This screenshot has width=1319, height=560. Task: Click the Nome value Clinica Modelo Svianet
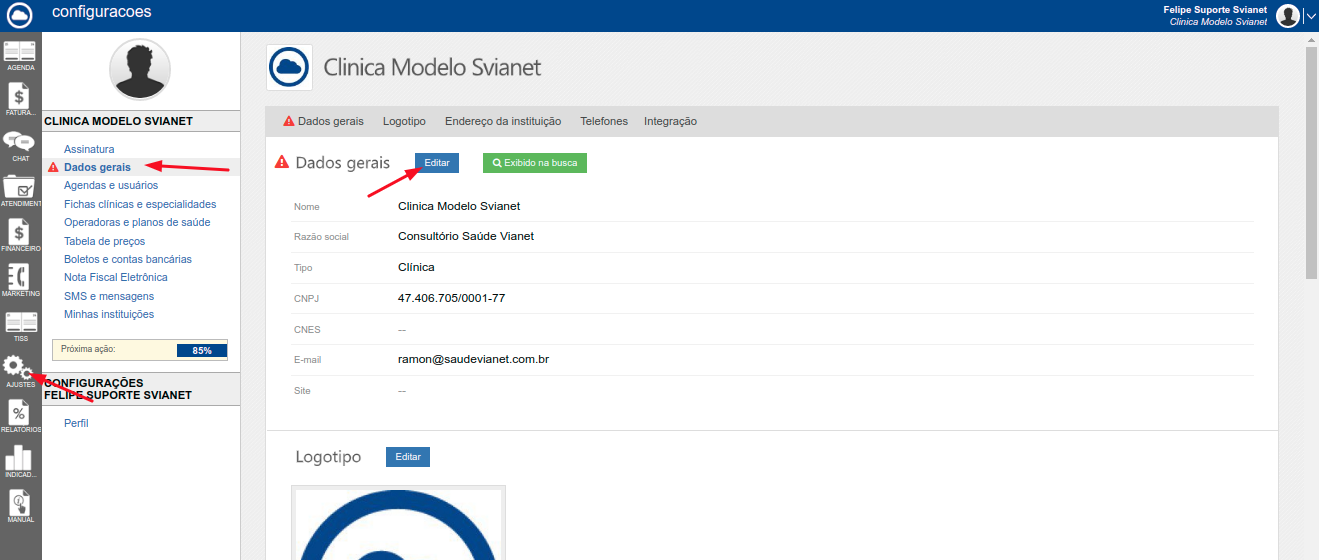click(459, 206)
